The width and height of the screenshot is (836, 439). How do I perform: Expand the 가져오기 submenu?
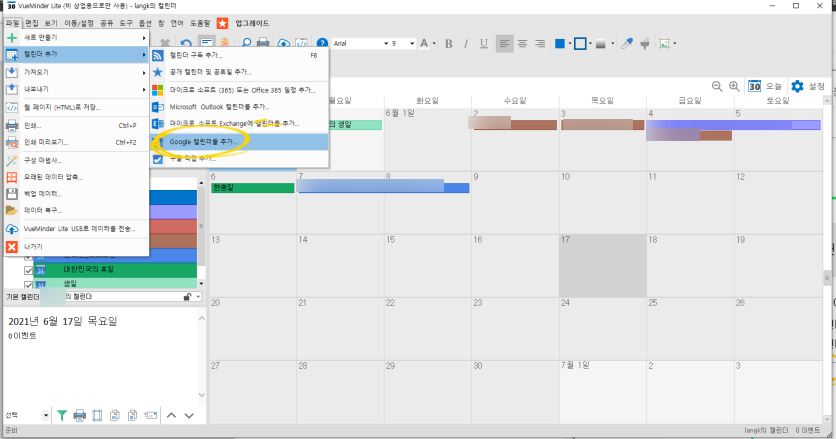[x=77, y=72]
